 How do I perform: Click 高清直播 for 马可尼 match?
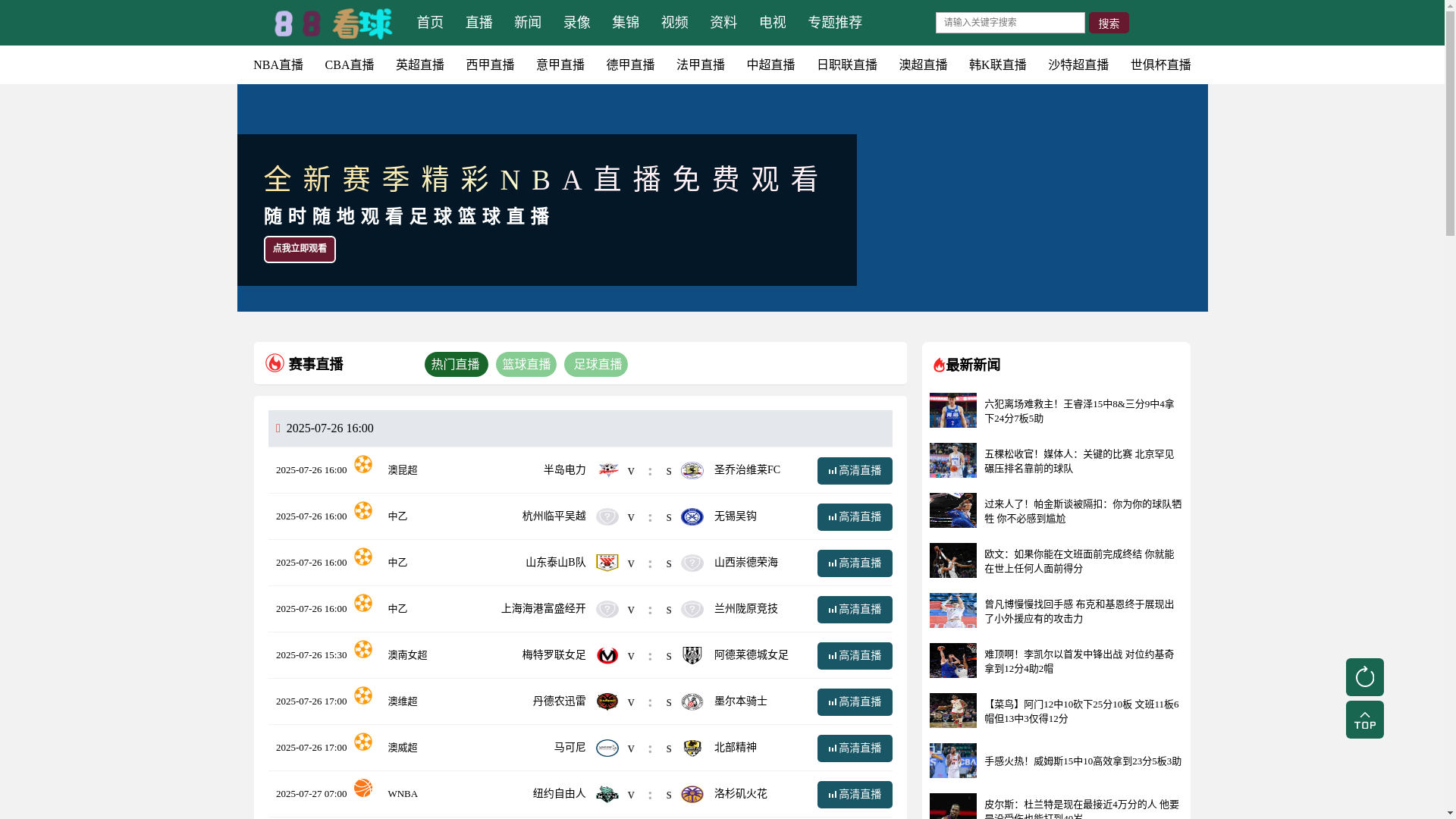coord(855,748)
